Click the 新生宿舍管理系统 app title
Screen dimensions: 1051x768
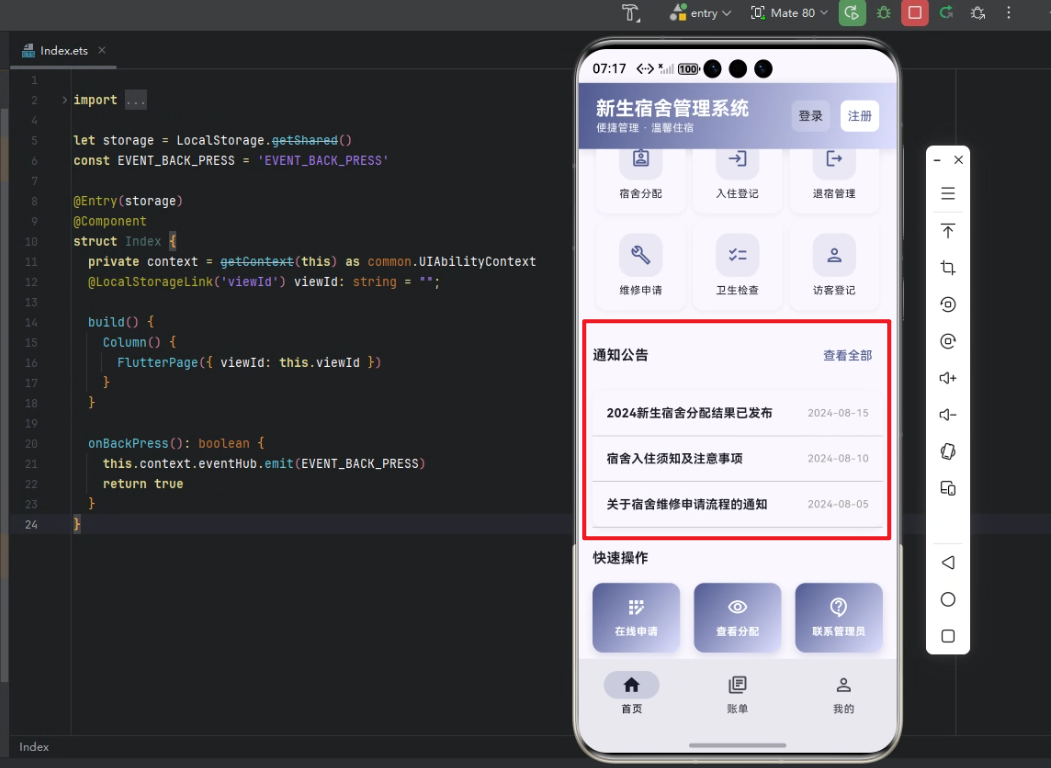pos(672,108)
